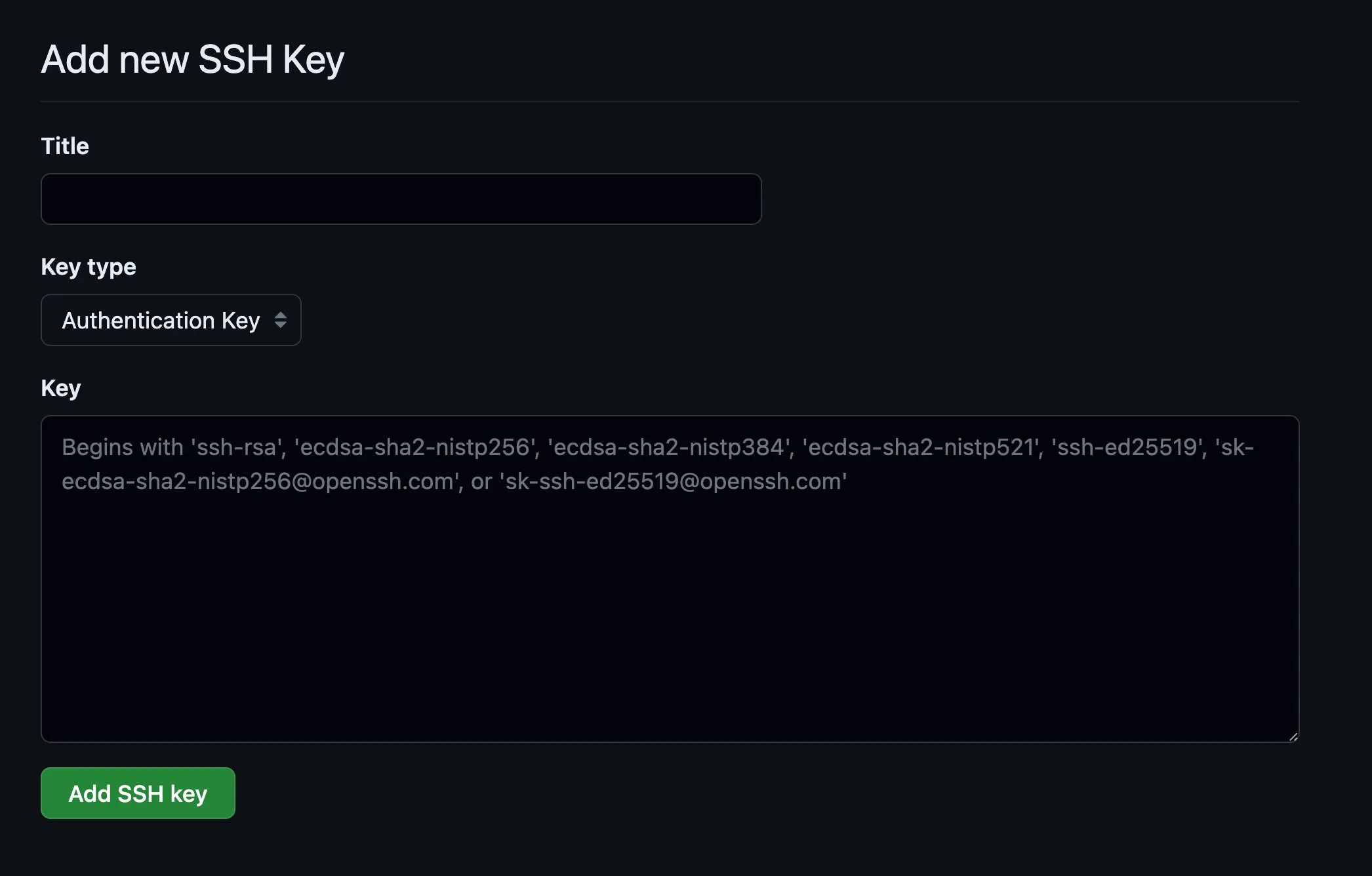Click the resize grip of the Key textarea

(x=1293, y=736)
